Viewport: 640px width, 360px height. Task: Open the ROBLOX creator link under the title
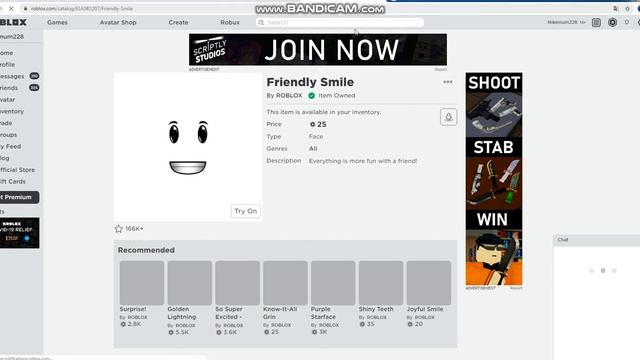pyautogui.click(x=289, y=96)
